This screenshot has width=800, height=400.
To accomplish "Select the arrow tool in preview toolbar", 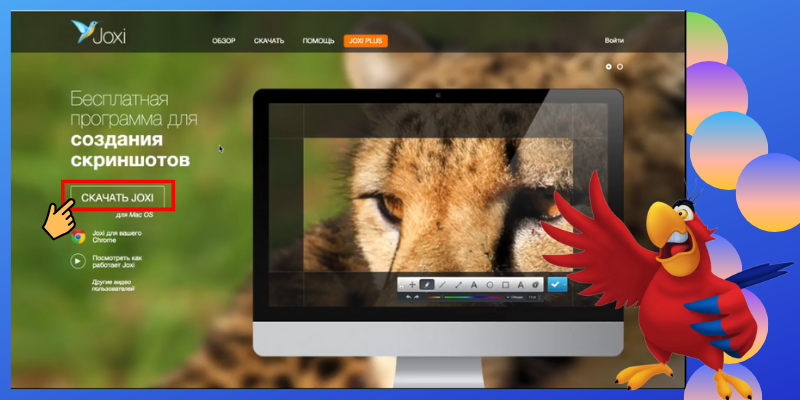I will pyautogui.click(x=458, y=285).
